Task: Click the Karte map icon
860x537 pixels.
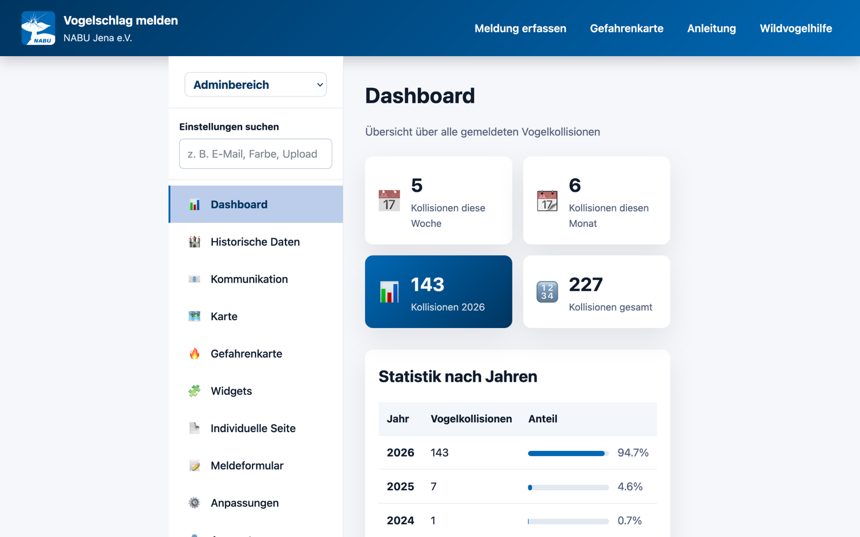Action: point(194,316)
